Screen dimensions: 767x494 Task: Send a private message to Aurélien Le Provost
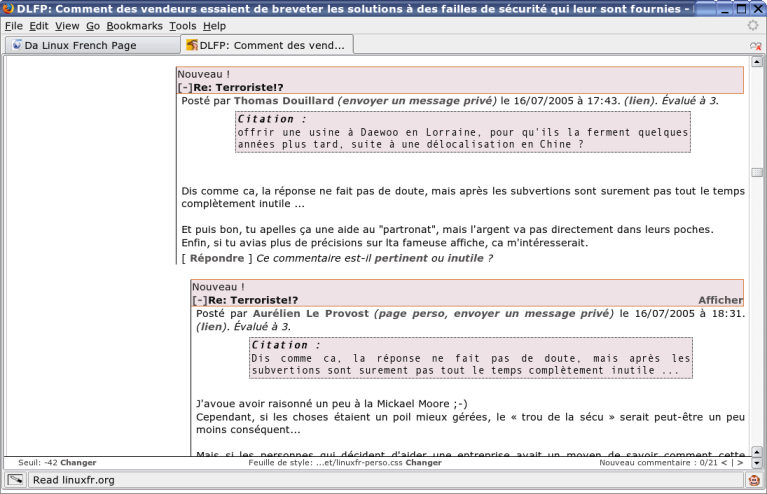pos(531,314)
